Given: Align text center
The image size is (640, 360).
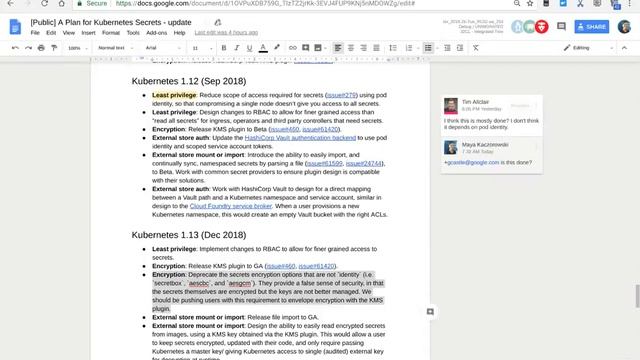Looking at the screenshot, I should pyautogui.click(x=351, y=48).
